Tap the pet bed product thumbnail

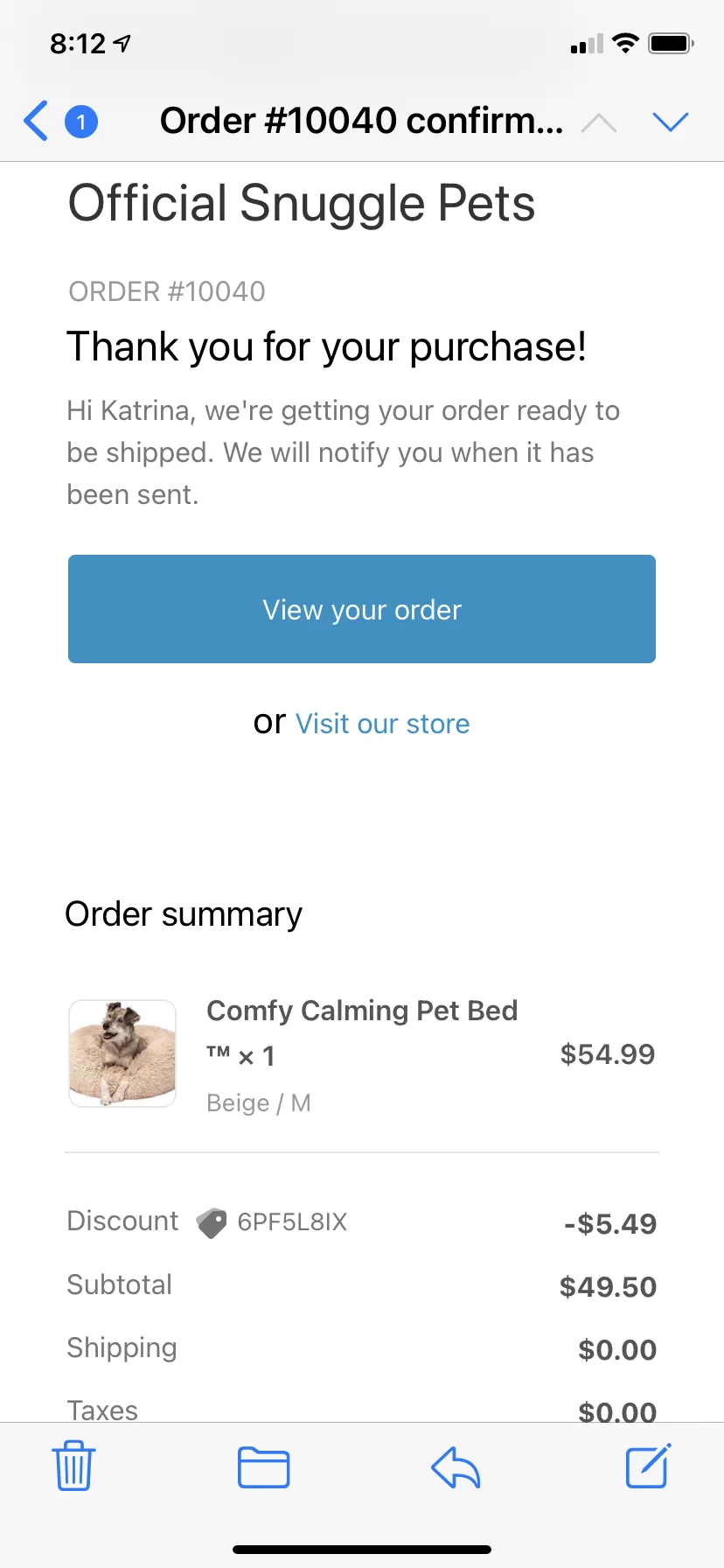point(122,1053)
